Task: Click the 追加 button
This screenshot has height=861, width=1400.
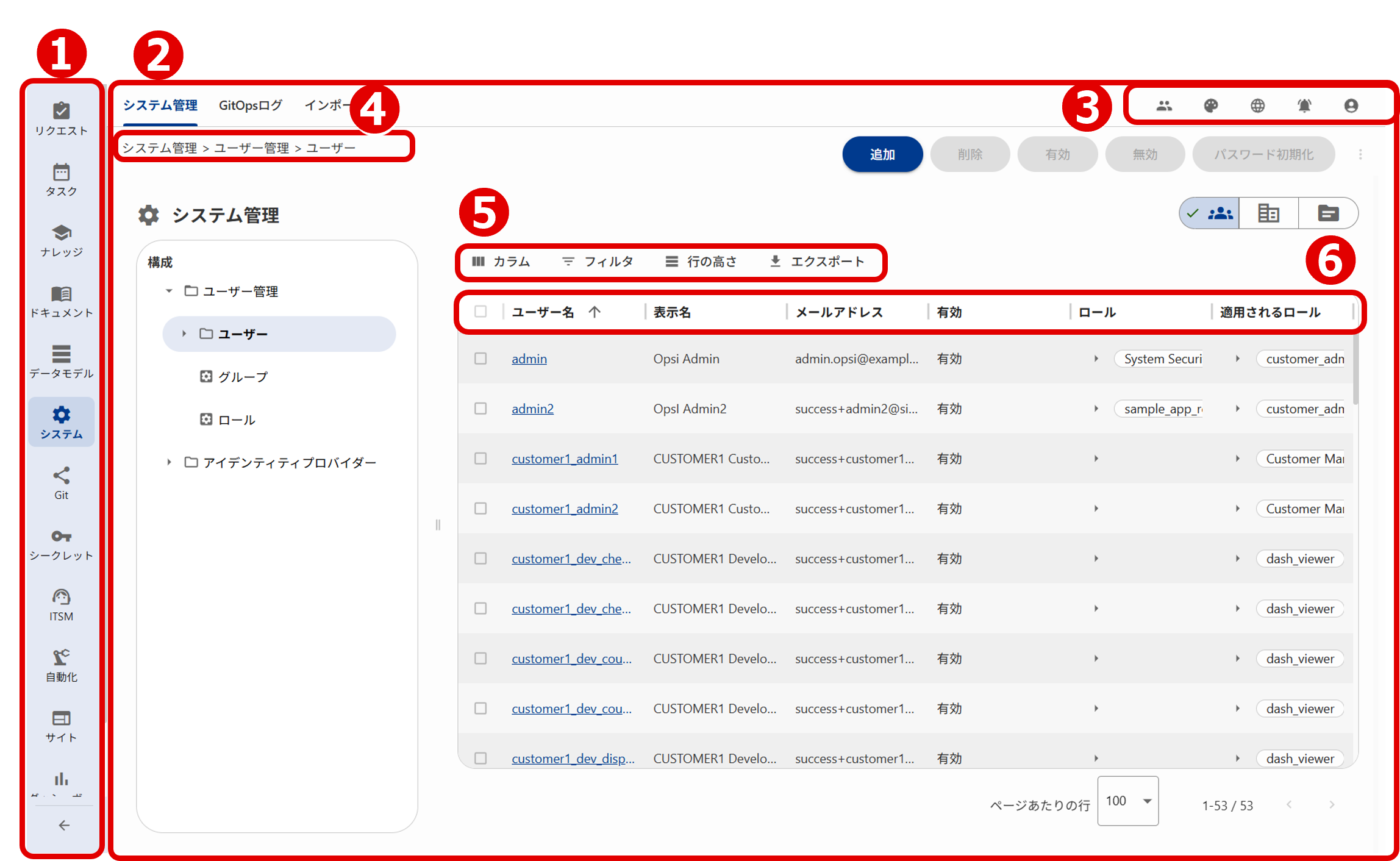Action: point(882,154)
